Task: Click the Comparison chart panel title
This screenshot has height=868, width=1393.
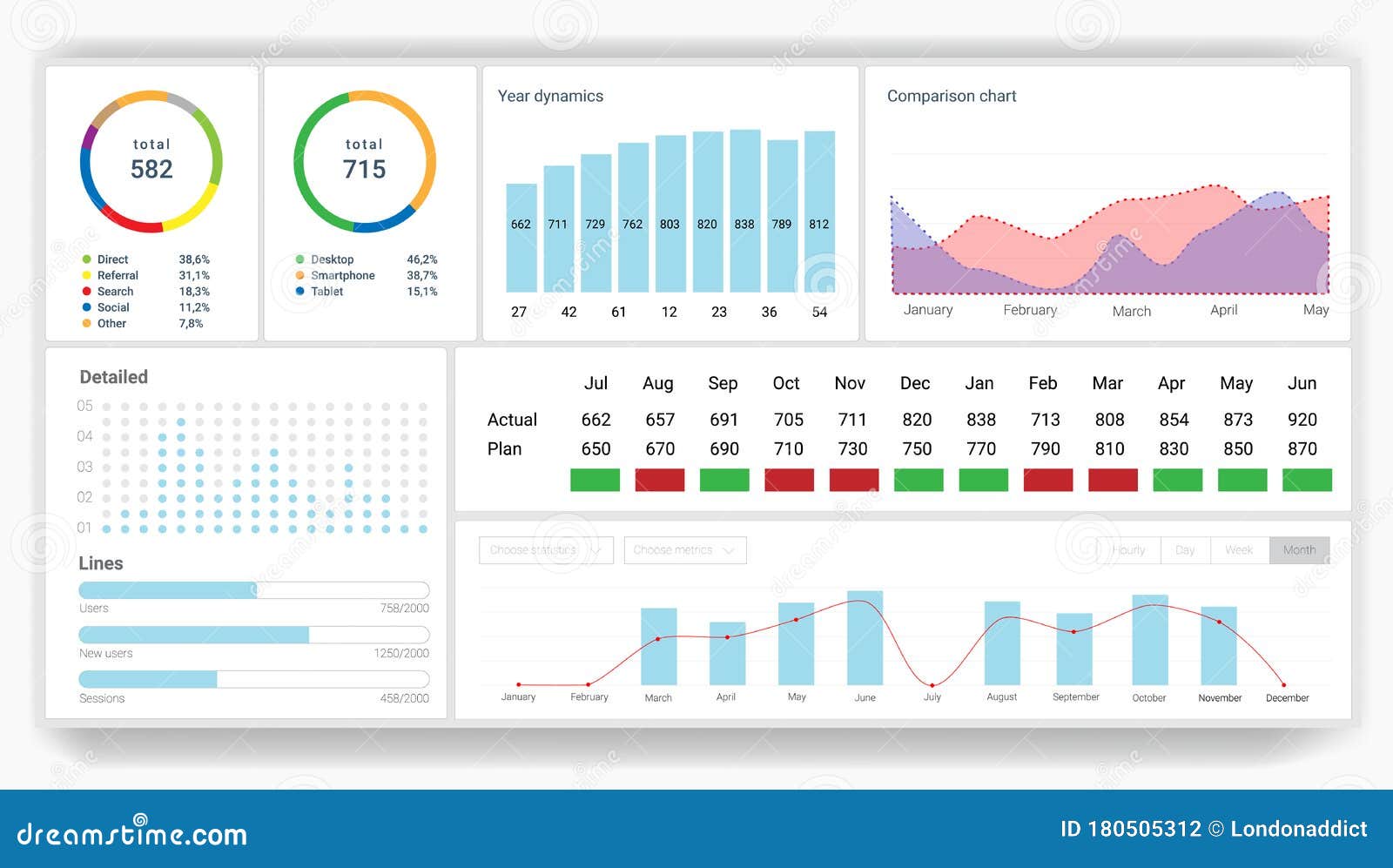Action: [951, 96]
